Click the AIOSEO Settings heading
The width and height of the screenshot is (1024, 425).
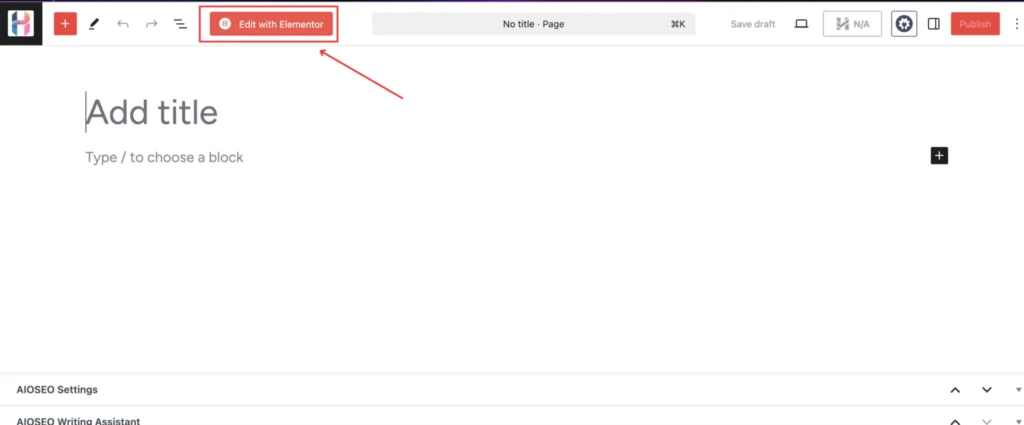(57, 390)
